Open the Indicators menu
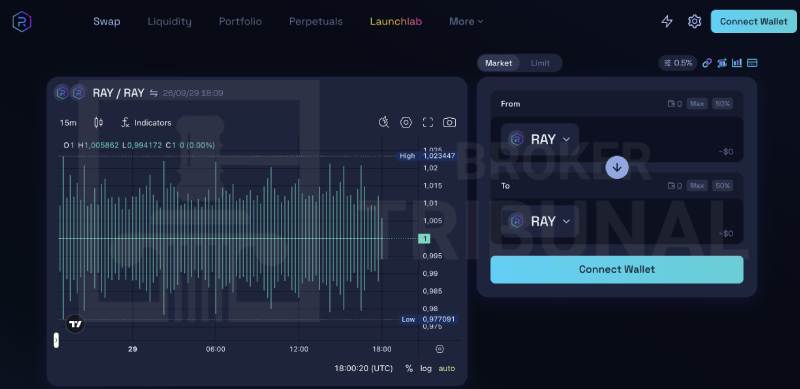Image resolution: width=800 pixels, height=389 pixels. point(146,123)
